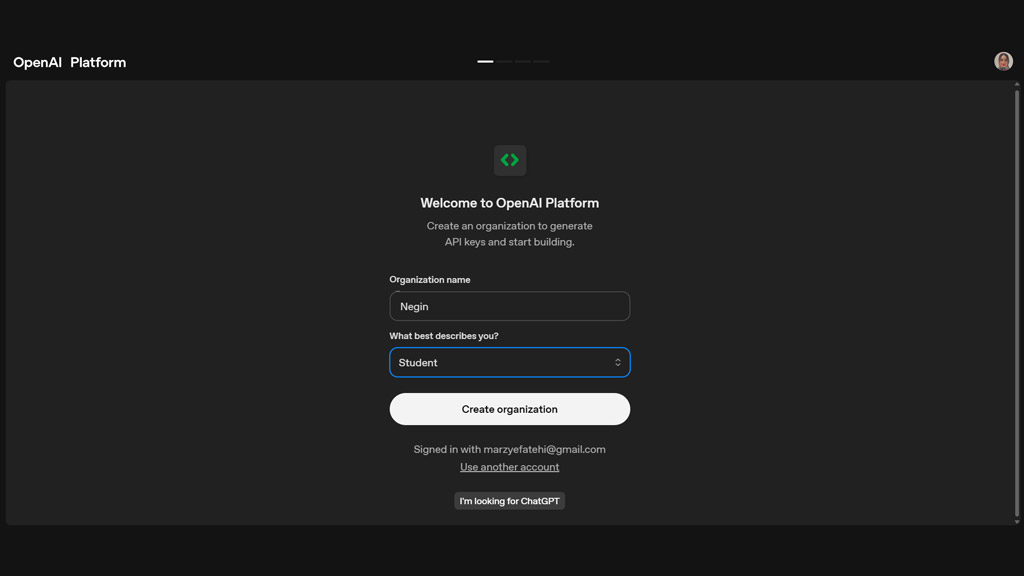Click the 'Organization name' field label
The width and height of the screenshot is (1024, 576).
pos(429,280)
